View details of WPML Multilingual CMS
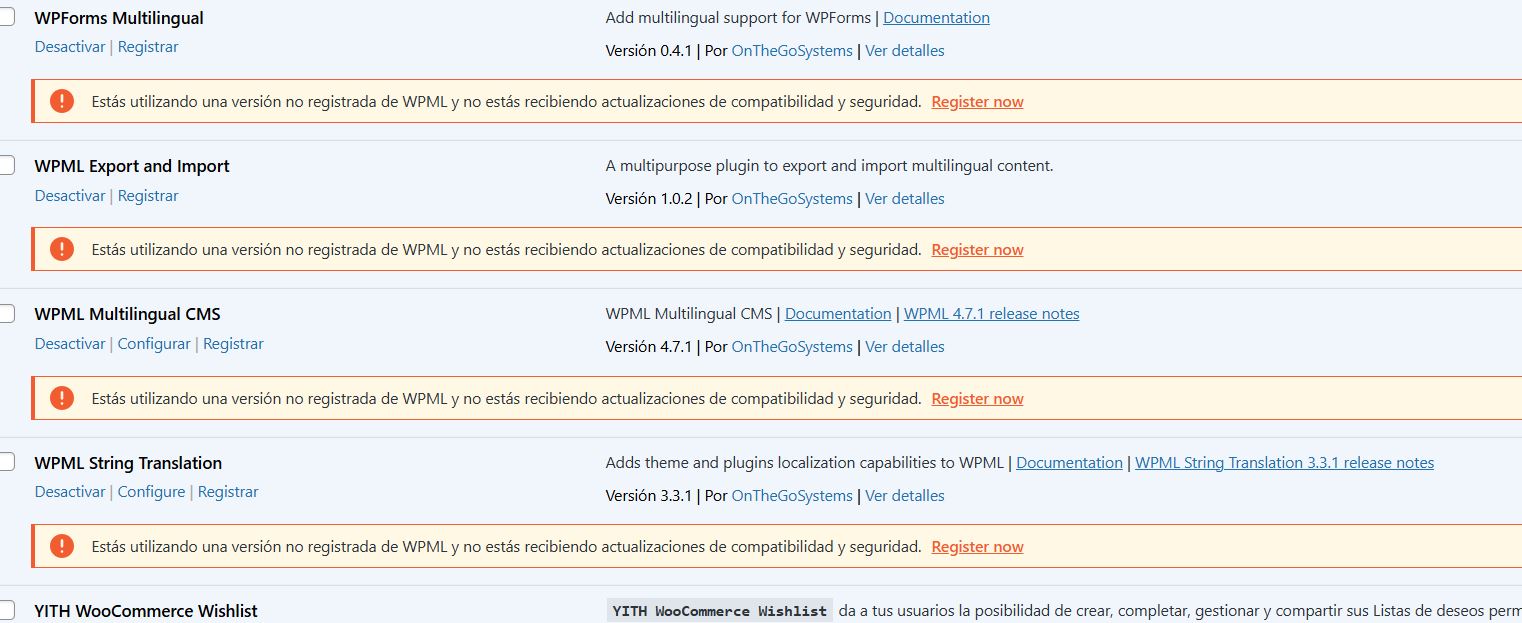 [905, 347]
